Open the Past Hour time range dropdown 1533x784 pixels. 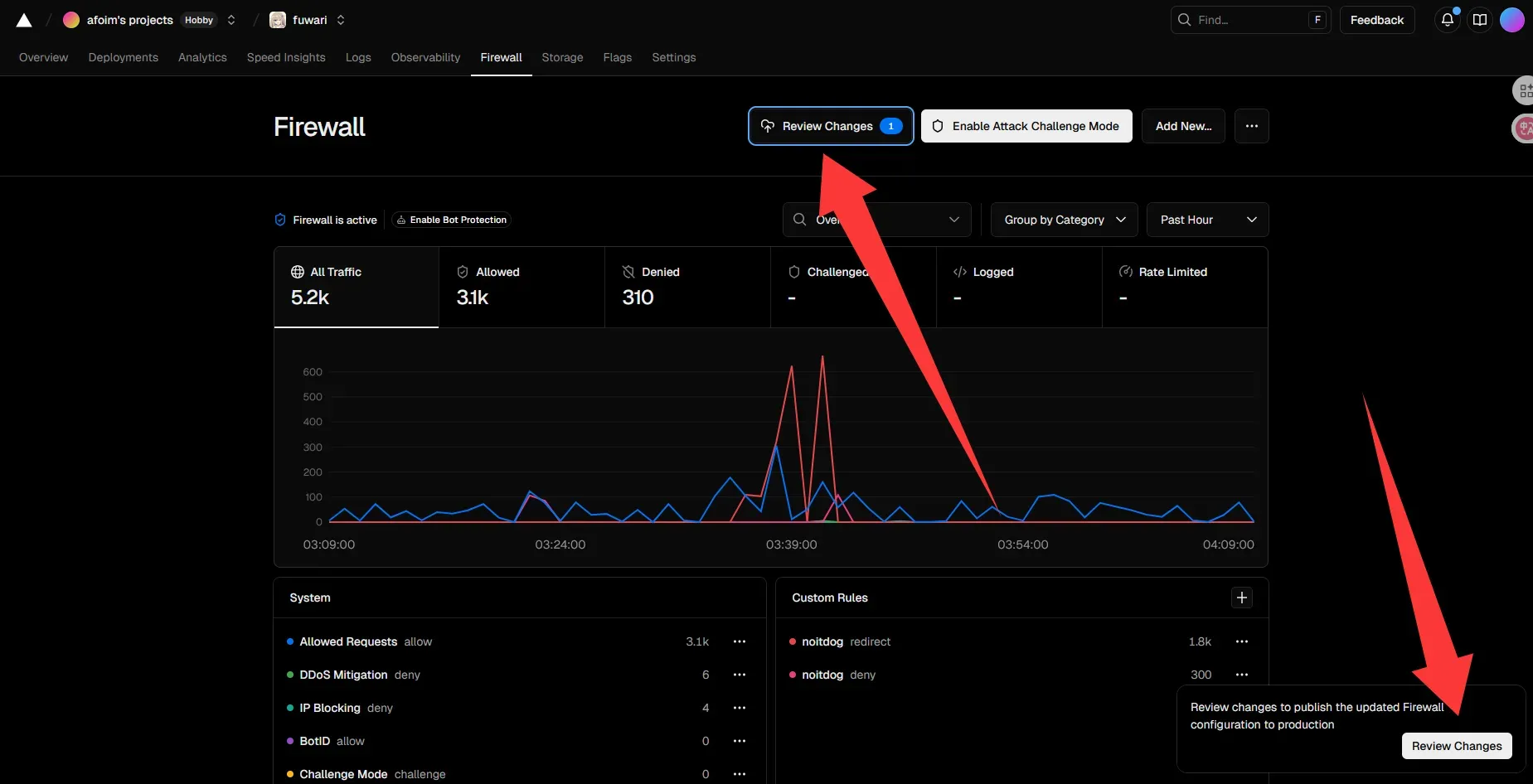tap(1207, 220)
